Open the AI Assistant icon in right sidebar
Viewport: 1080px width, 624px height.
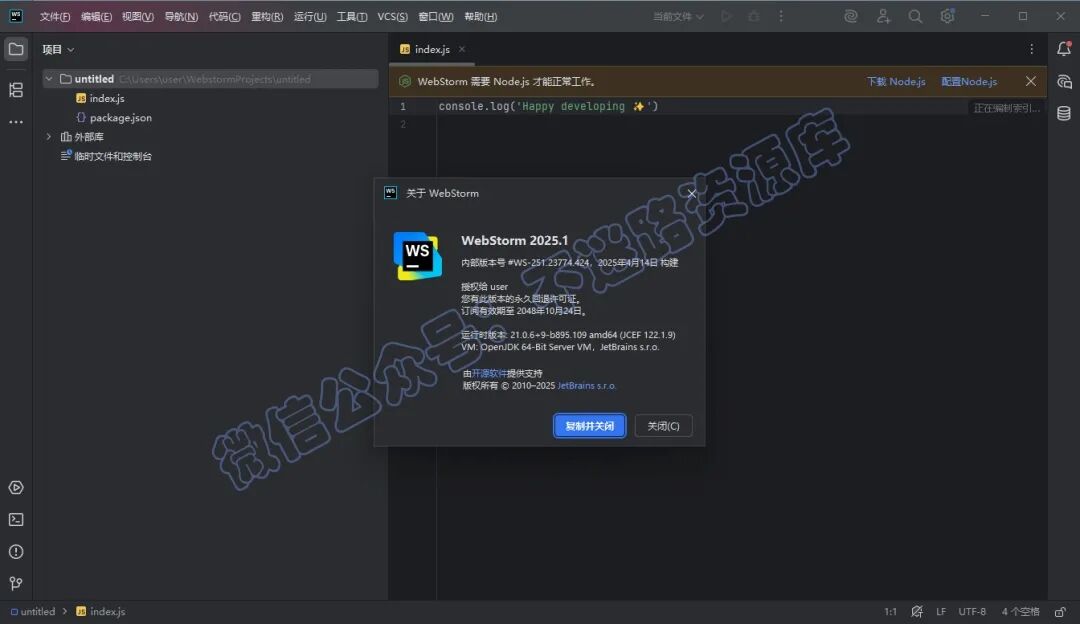[1064, 82]
